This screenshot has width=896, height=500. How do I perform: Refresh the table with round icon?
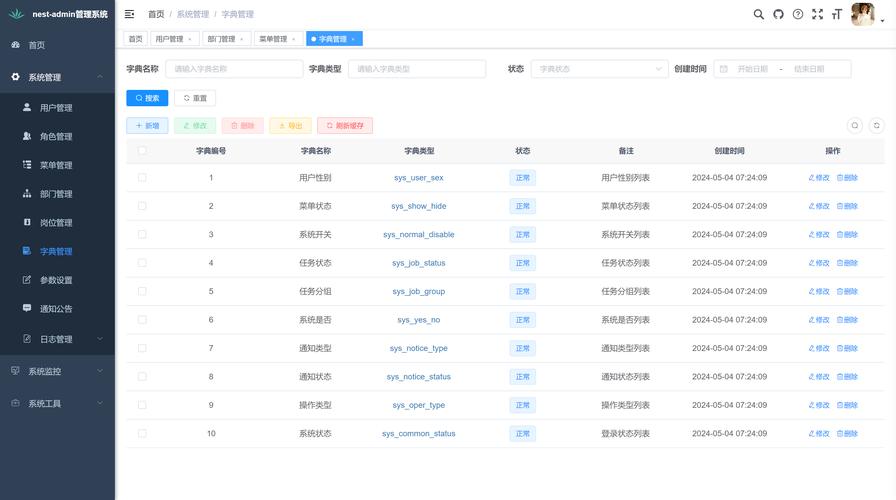pos(877,126)
